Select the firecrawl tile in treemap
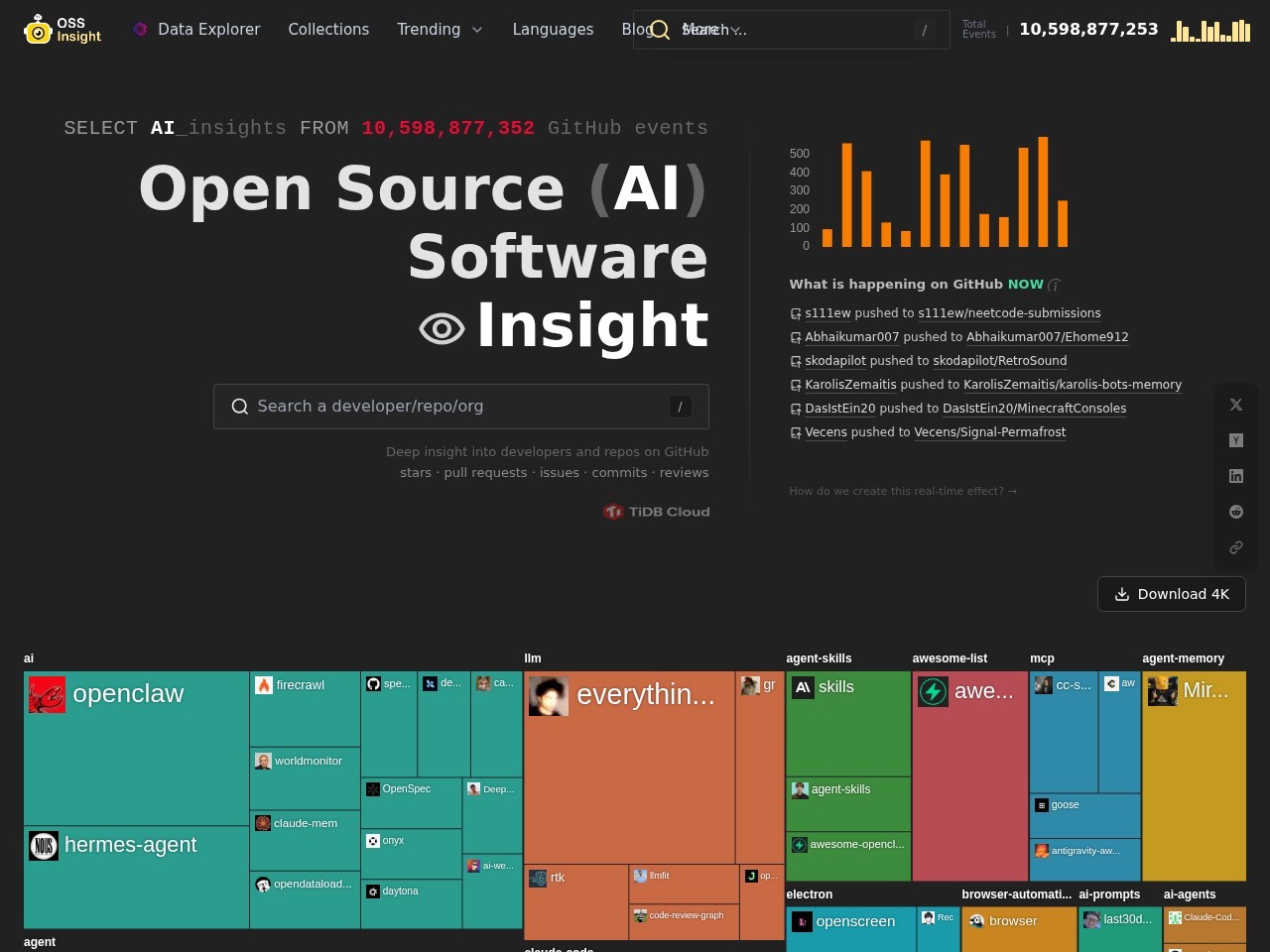1270x952 pixels. (x=304, y=708)
